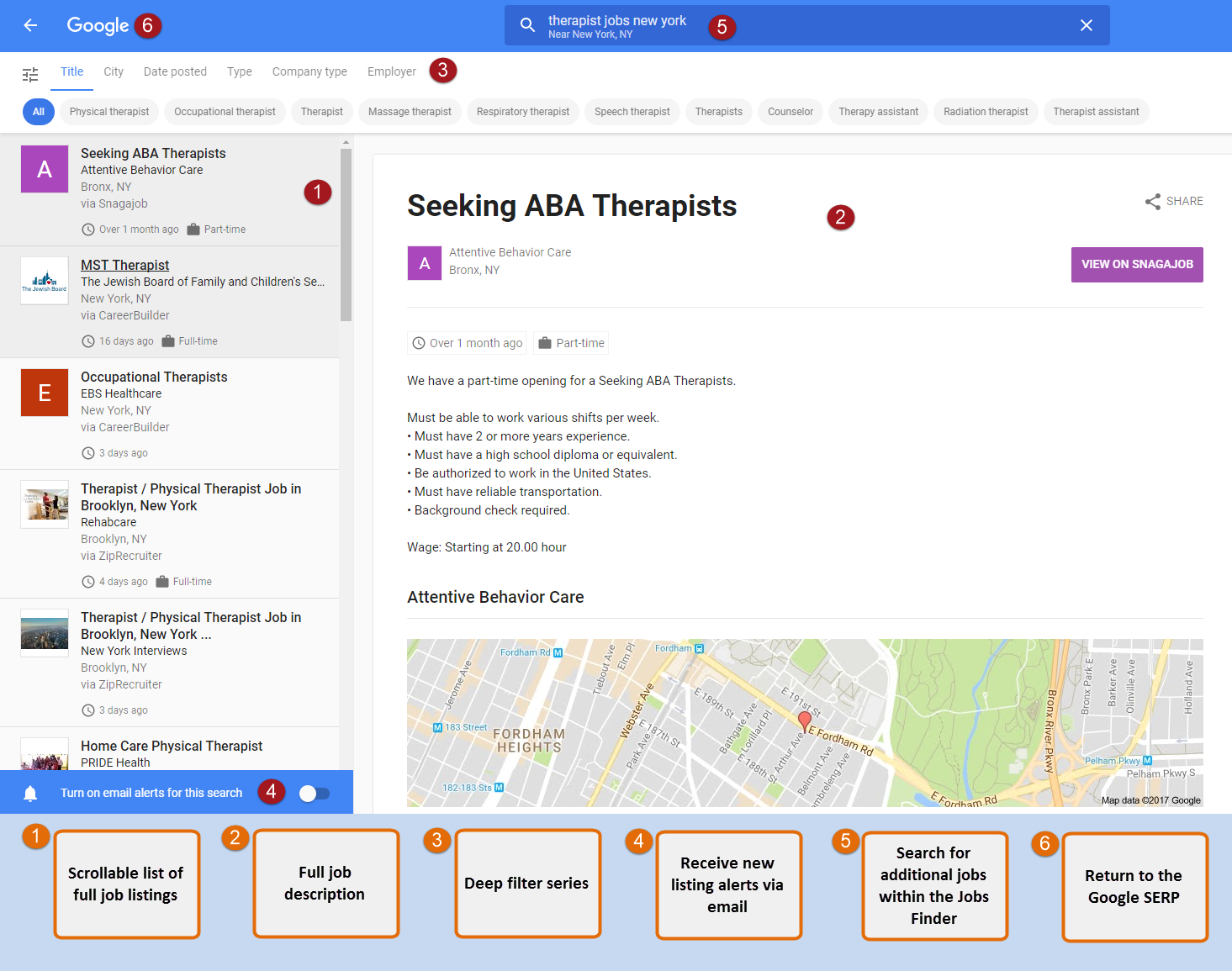Screen dimensions: 1232x971
Task: Select the All filter chip
Action: point(39,112)
